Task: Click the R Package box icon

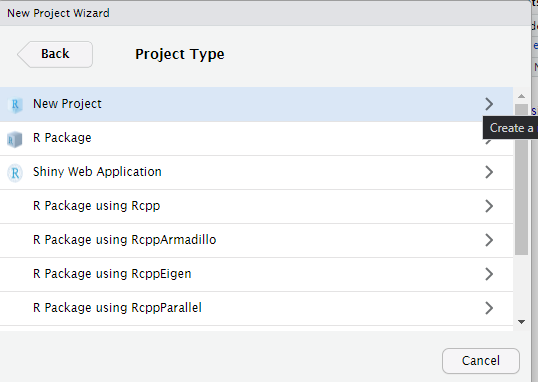Action: click(x=14, y=139)
